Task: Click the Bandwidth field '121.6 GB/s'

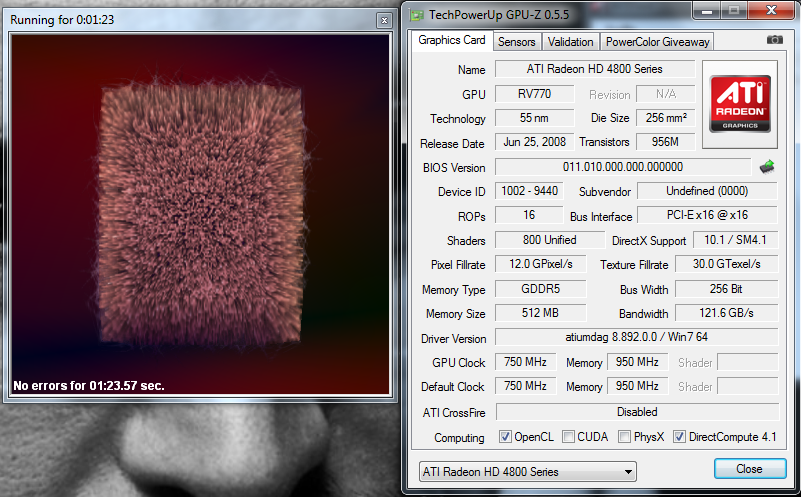Action: tap(726, 313)
